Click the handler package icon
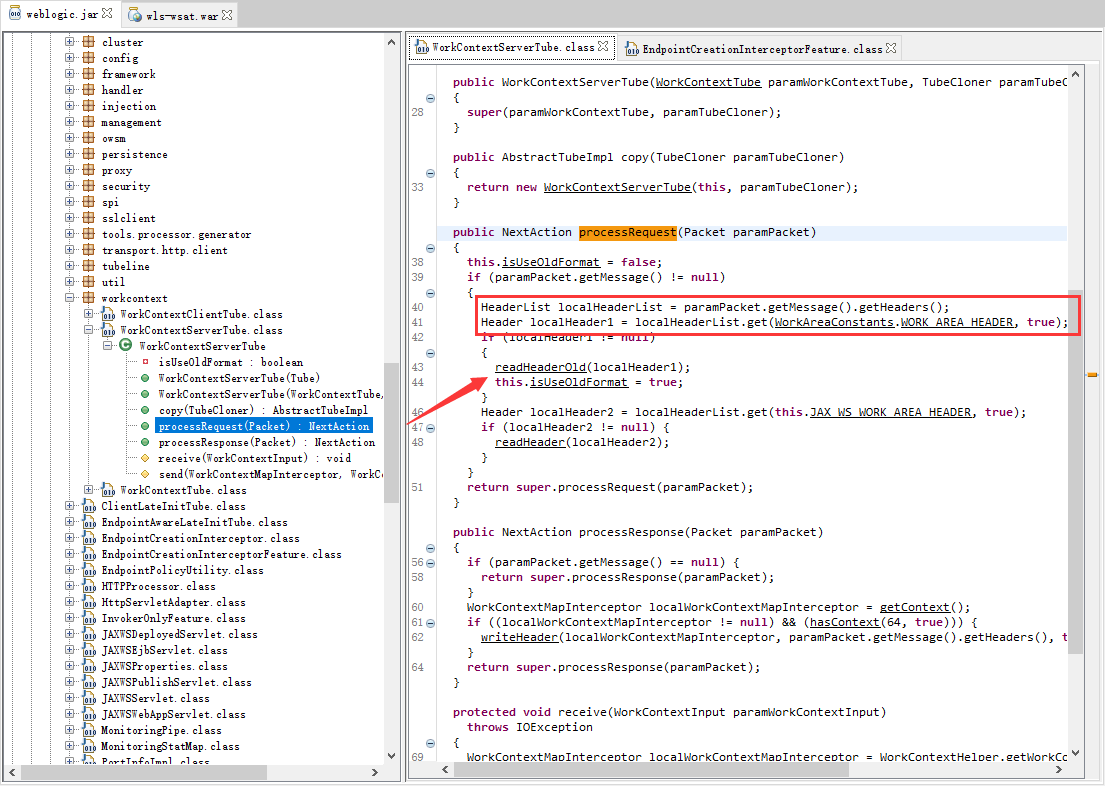Screen dimensions: 1105x786 [x=89, y=90]
